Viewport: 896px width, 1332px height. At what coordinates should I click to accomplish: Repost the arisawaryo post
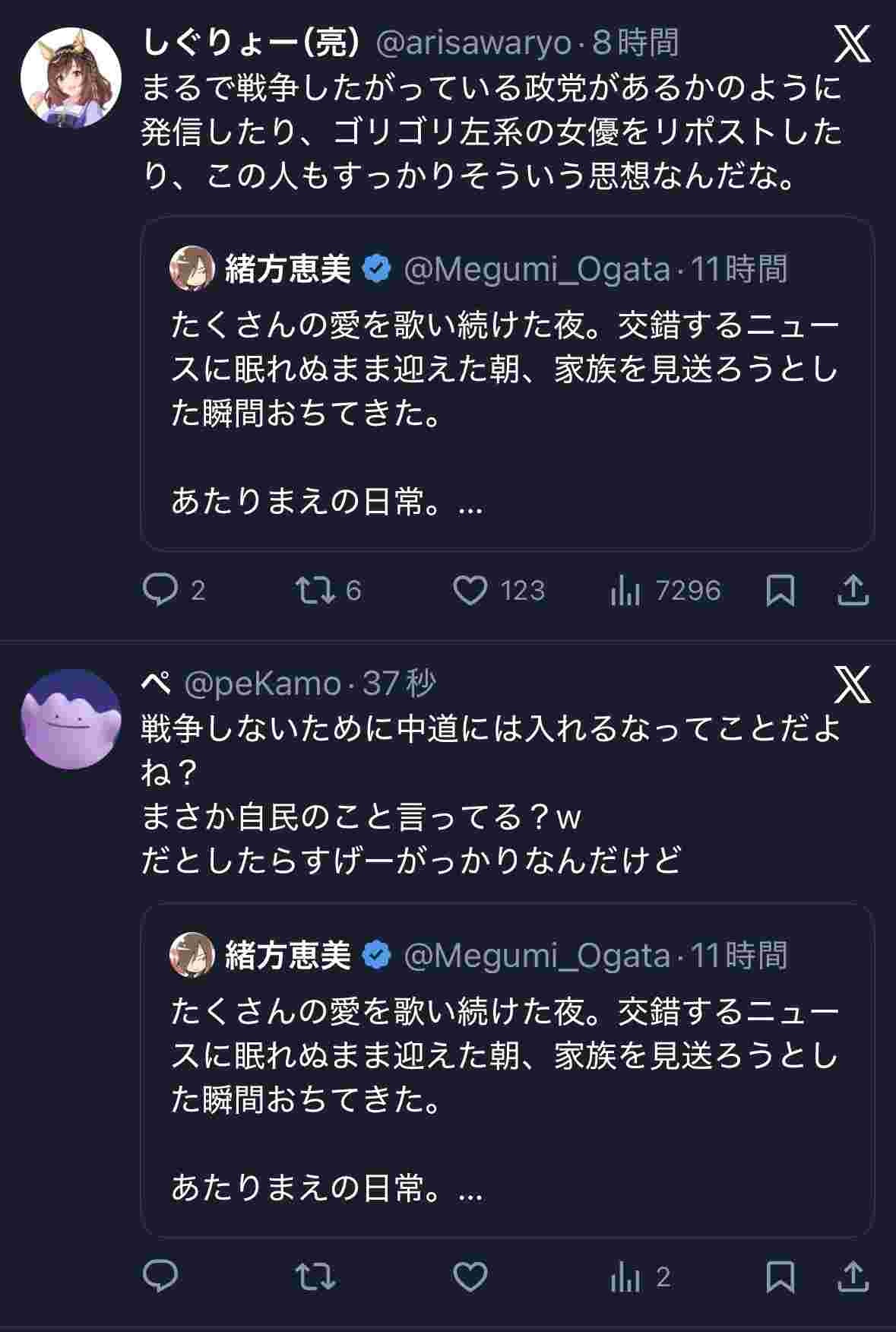click(x=315, y=591)
